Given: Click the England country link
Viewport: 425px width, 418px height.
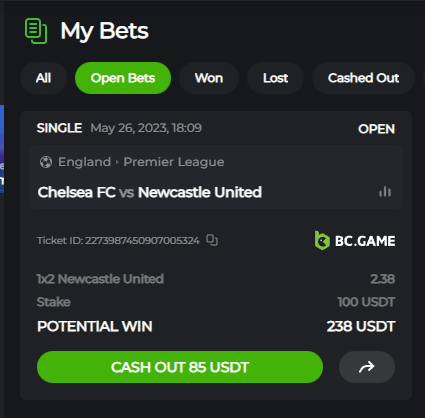Looking at the screenshot, I should tap(84, 162).
